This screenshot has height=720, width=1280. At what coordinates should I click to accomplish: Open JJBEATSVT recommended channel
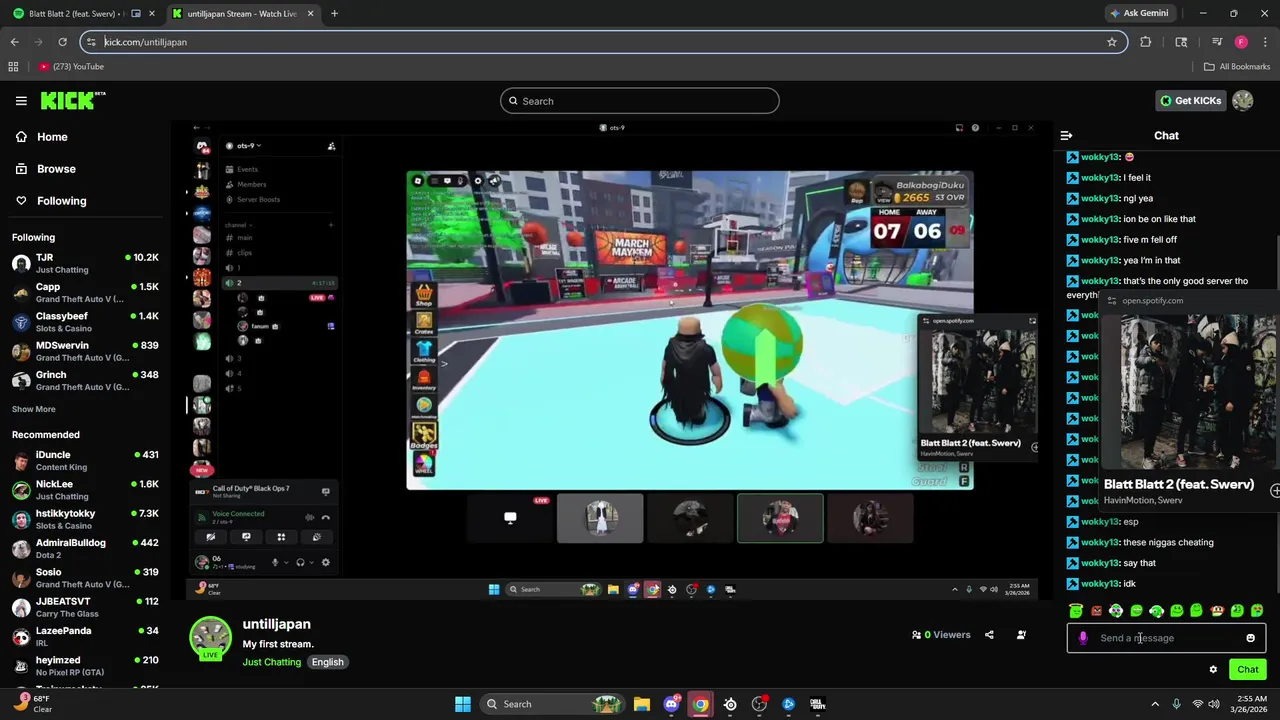pyautogui.click(x=85, y=607)
